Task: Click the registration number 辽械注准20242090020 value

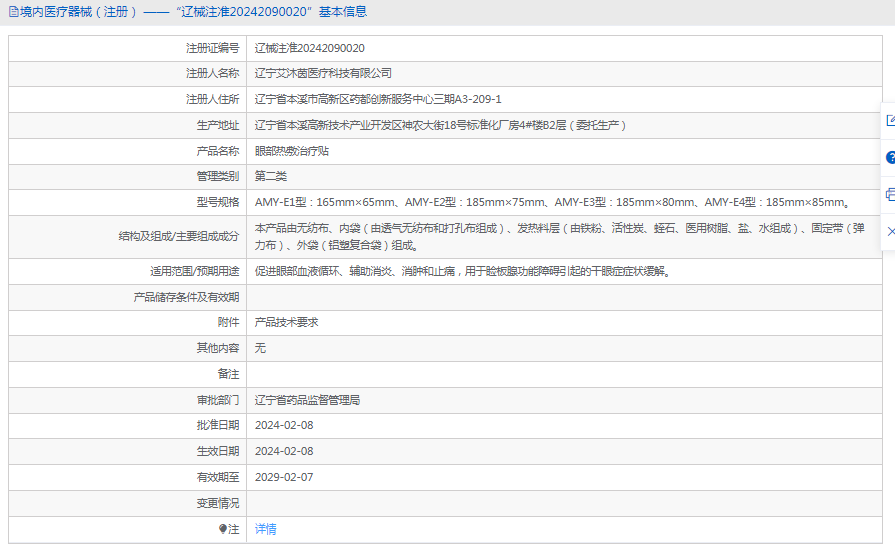Action: [x=309, y=48]
